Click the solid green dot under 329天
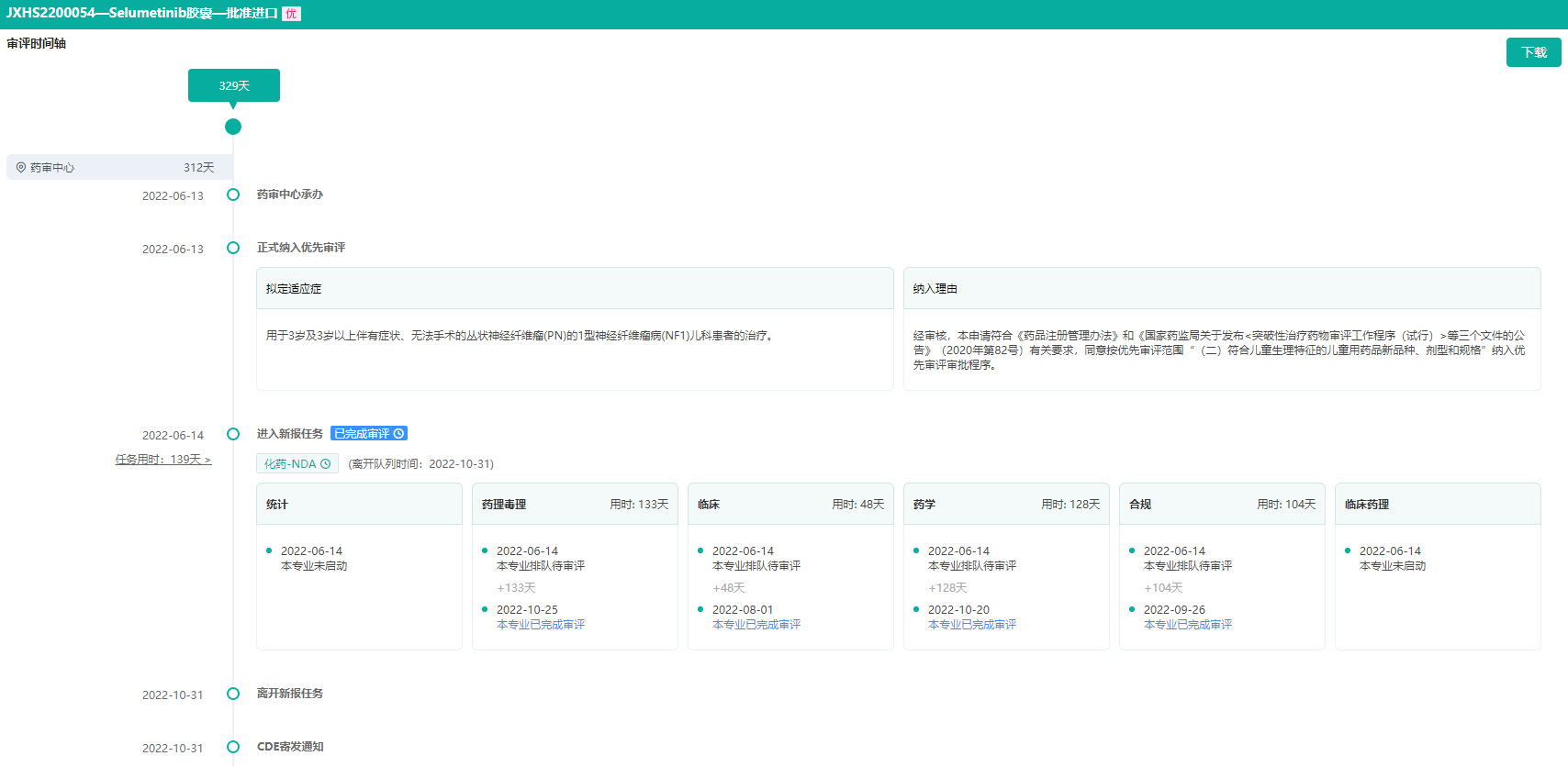This screenshot has height=767, width=1568. pyautogui.click(x=233, y=127)
